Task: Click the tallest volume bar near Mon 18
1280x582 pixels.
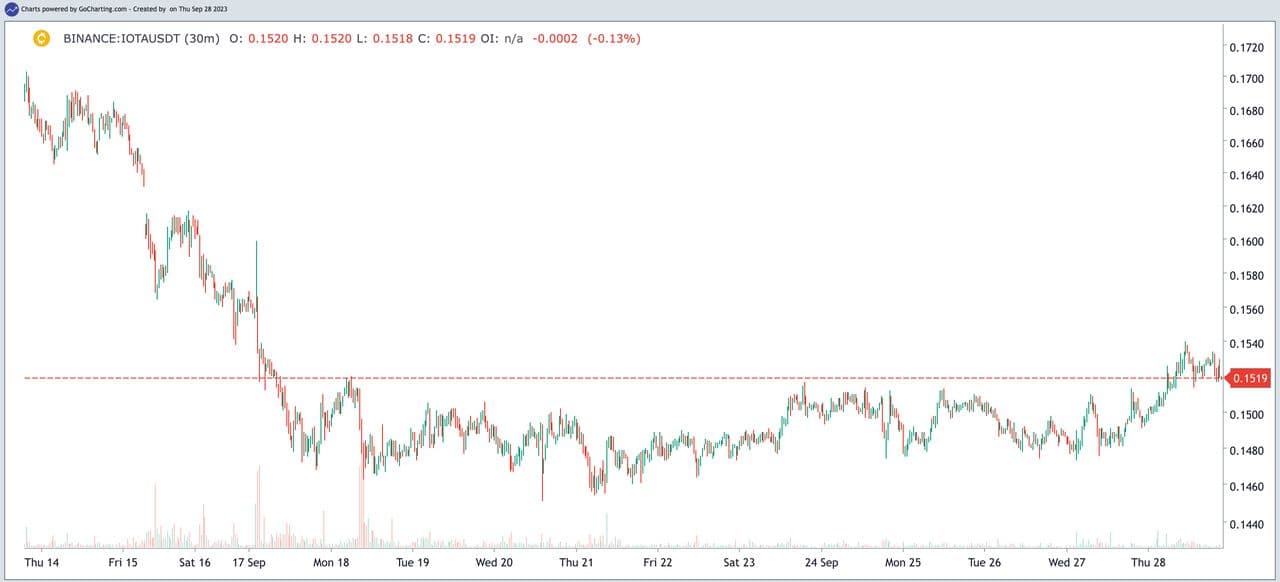Action: tap(360, 500)
